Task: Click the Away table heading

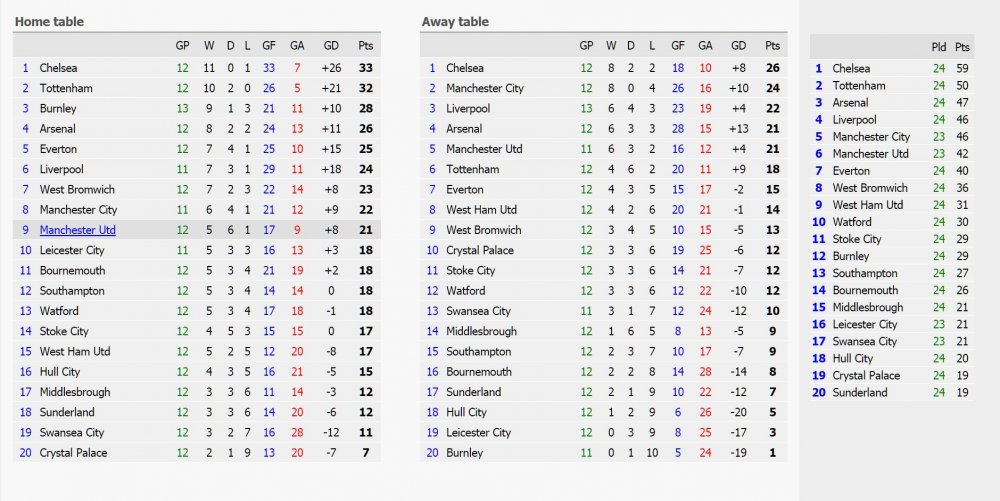Action: point(455,22)
